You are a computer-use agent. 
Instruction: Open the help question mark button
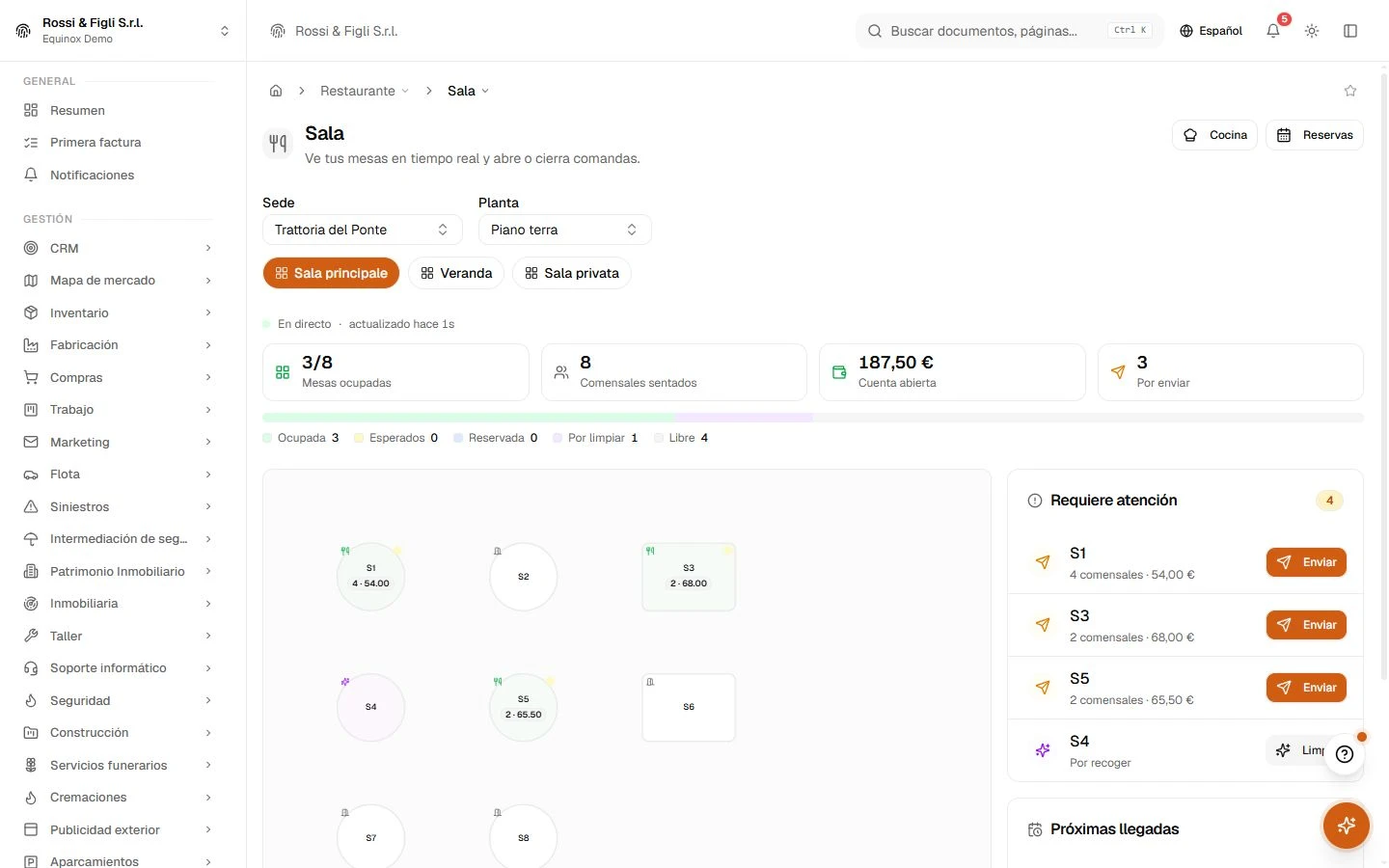pyautogui.click(x=1345, y=754)
